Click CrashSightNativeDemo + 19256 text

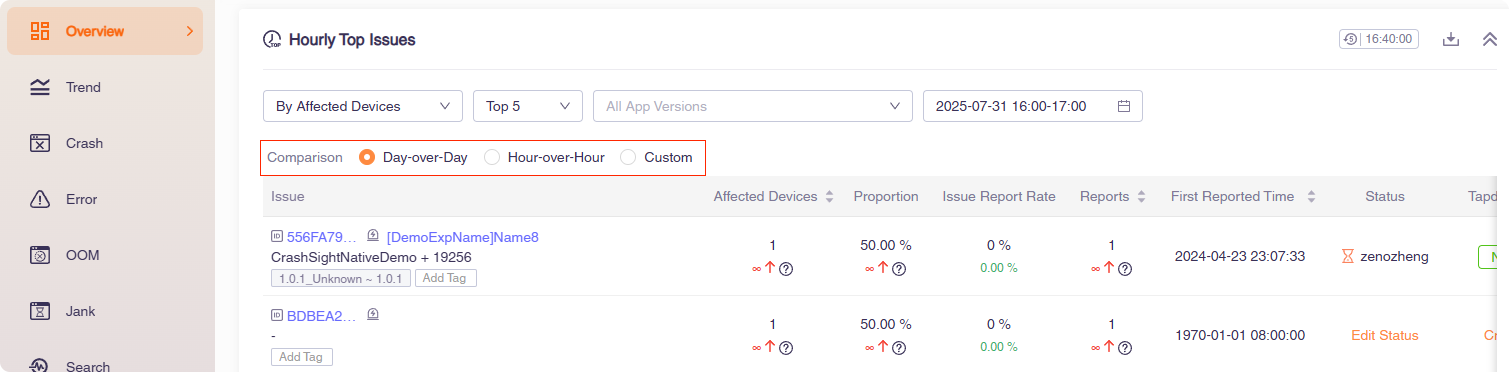[371, 257]
